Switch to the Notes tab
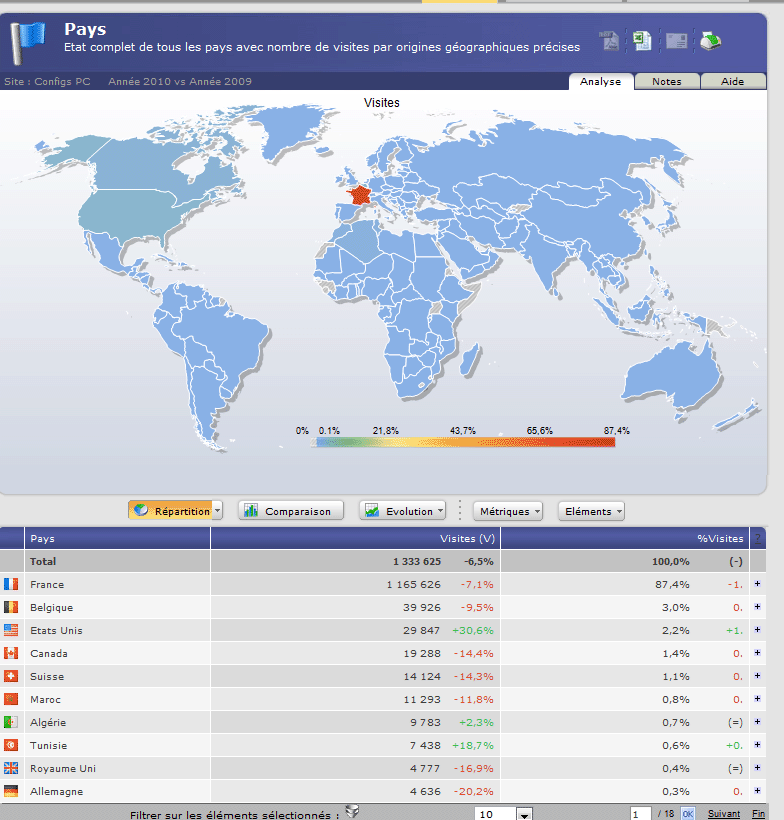Viewport: 784px width, 820px height. [667, 82]
